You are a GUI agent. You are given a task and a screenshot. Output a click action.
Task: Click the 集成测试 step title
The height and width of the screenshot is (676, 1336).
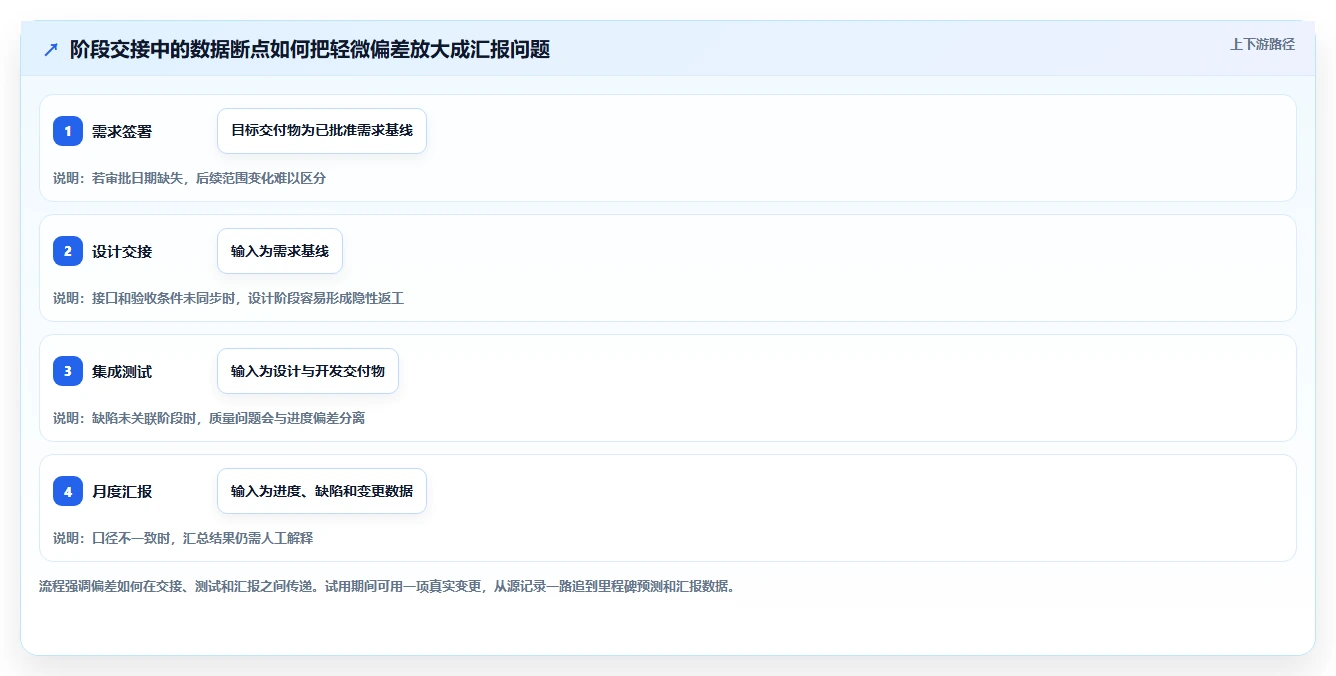click(122, 371)
